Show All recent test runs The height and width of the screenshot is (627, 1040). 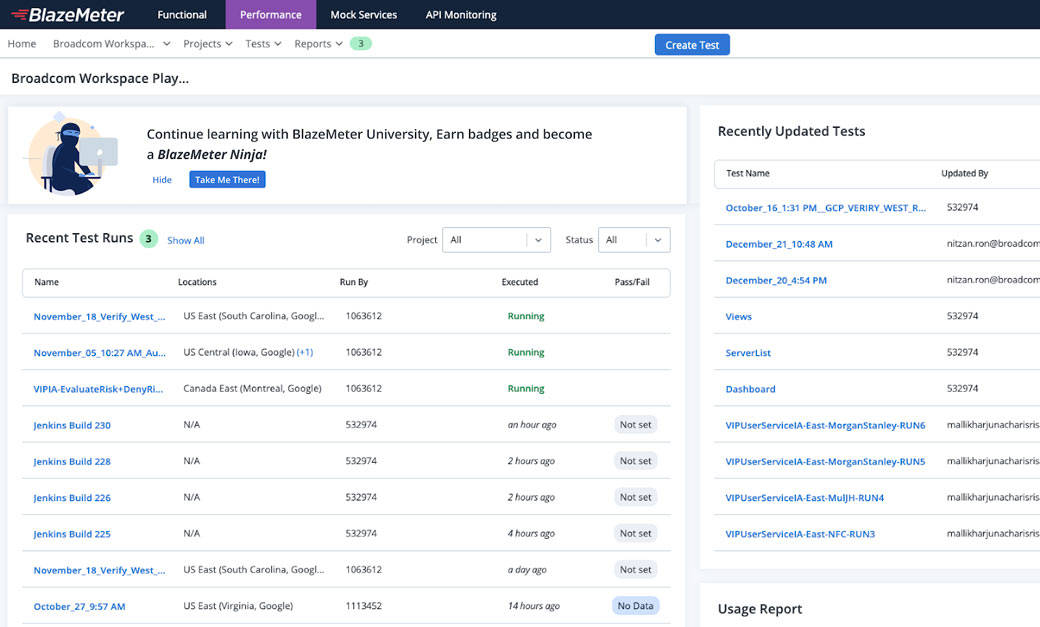click(185, 240)
